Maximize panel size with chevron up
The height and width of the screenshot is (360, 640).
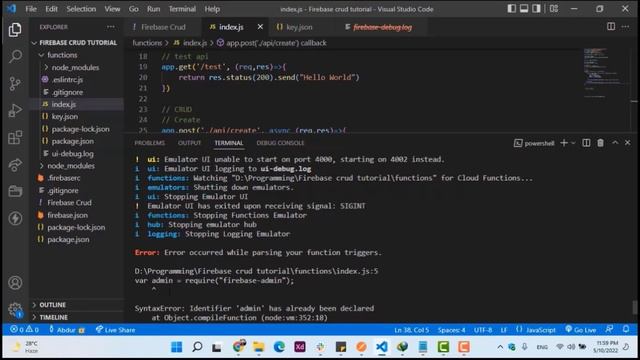(615, 143)
